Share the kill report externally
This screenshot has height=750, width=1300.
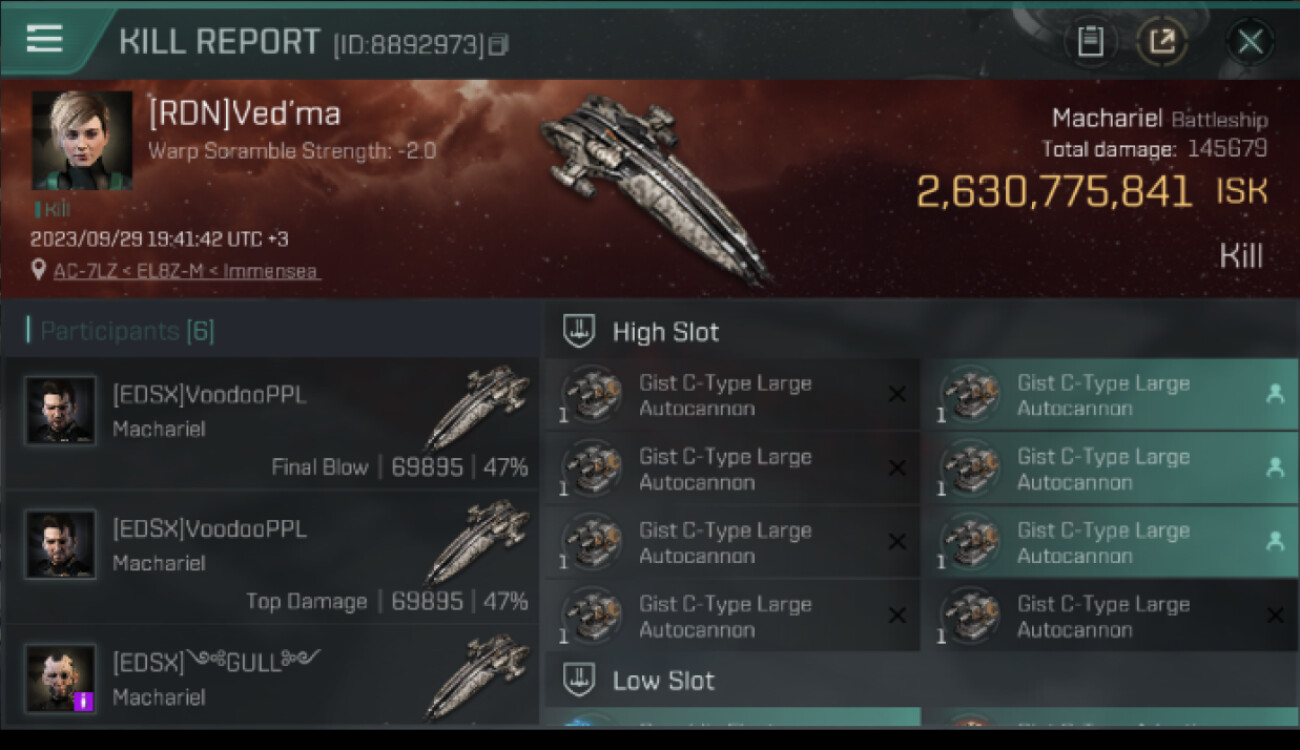(x=1162, y=41)
